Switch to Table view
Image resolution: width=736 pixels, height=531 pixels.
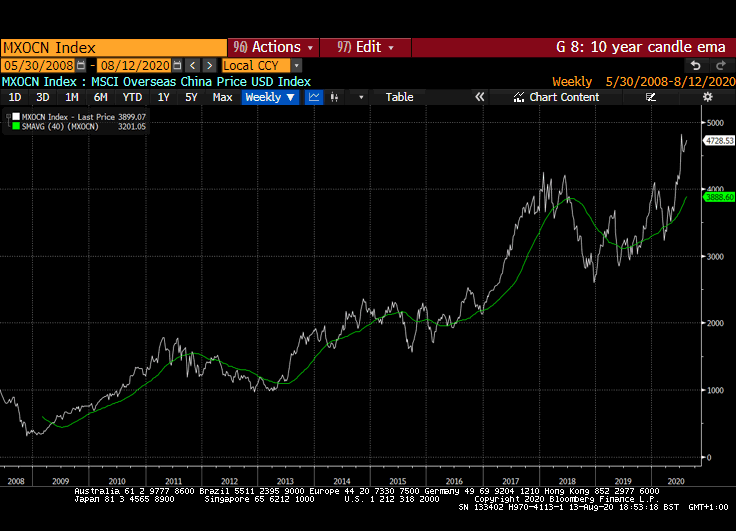click(399, 97)
